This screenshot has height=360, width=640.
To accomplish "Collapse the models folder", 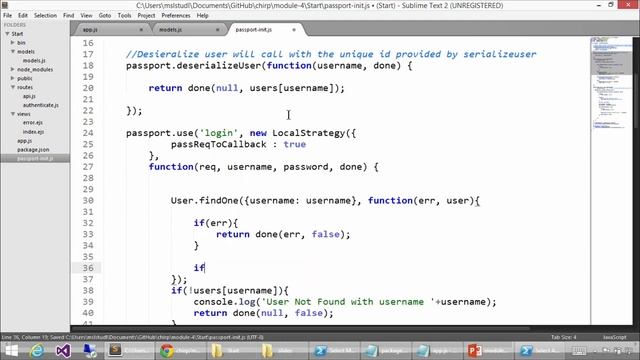I will tap(13, 51).
